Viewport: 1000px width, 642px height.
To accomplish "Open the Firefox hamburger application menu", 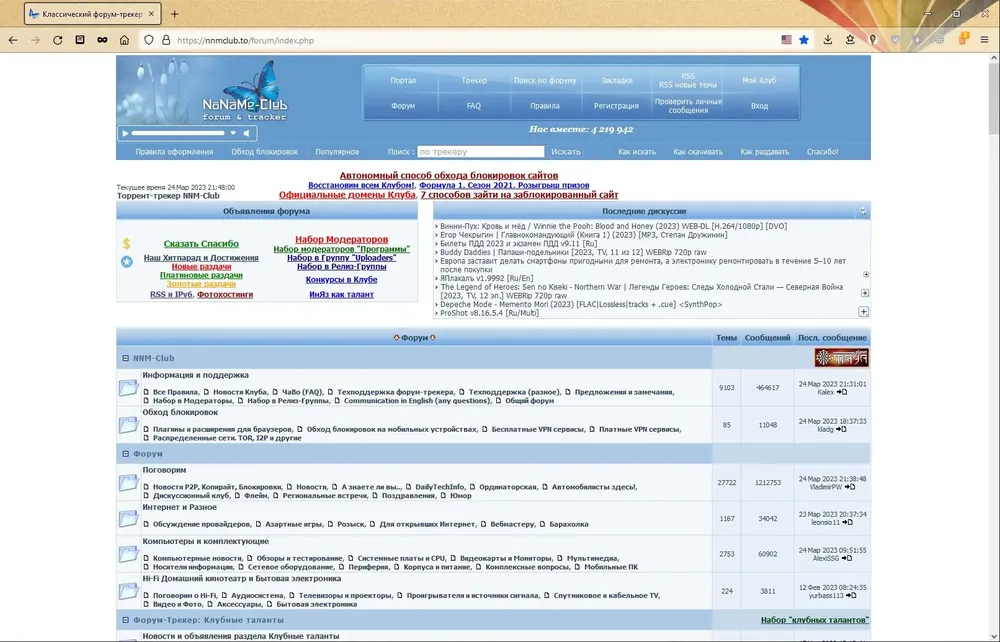I will point(984,40).
